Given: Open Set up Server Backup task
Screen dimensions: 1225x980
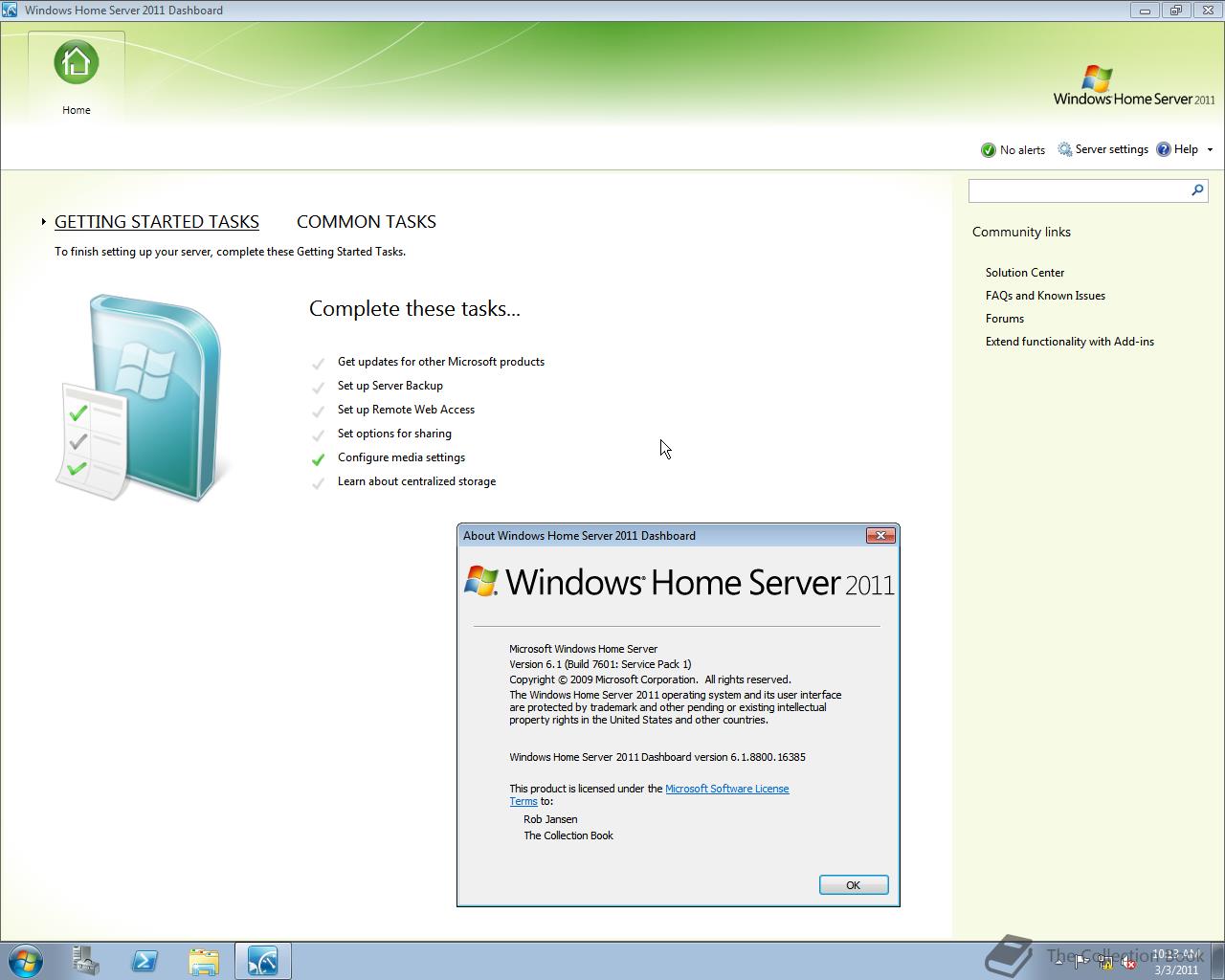Looking at the screenshot, I should click(390, 386).
